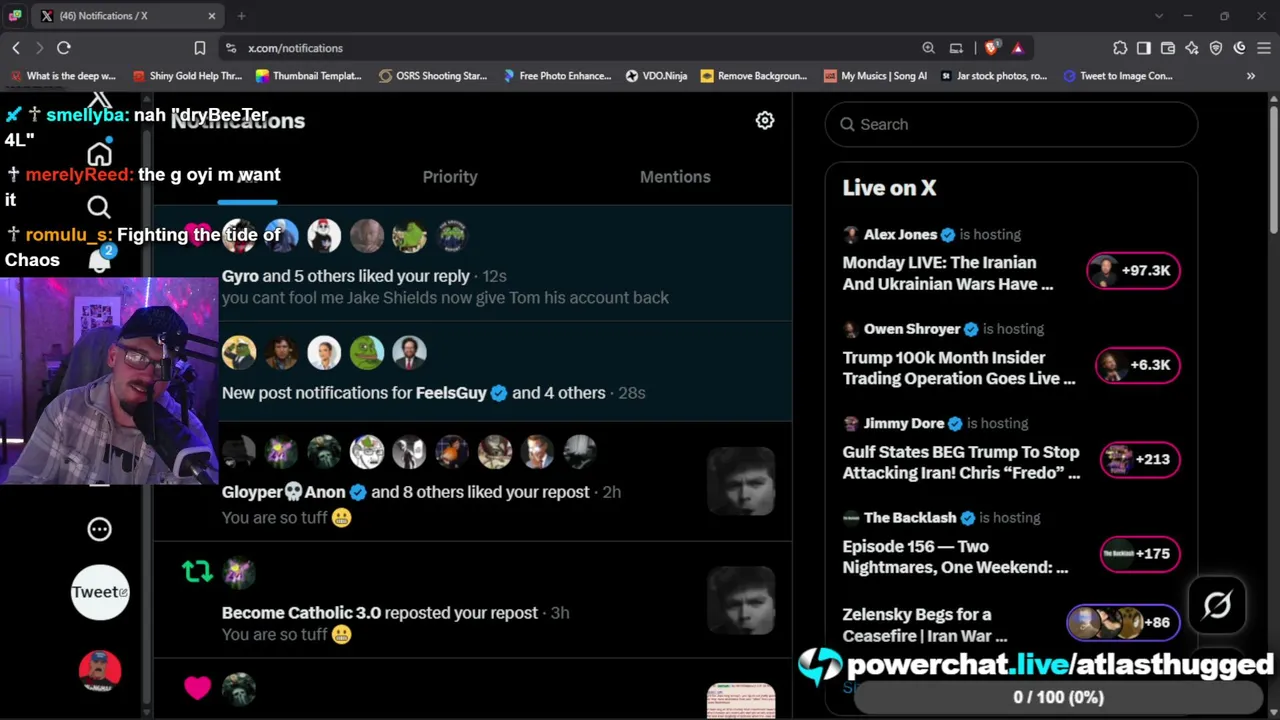Click the green repost icon notification
Image resolution: width=1280 pixels, height=720 pixels.
pos(197,571)
